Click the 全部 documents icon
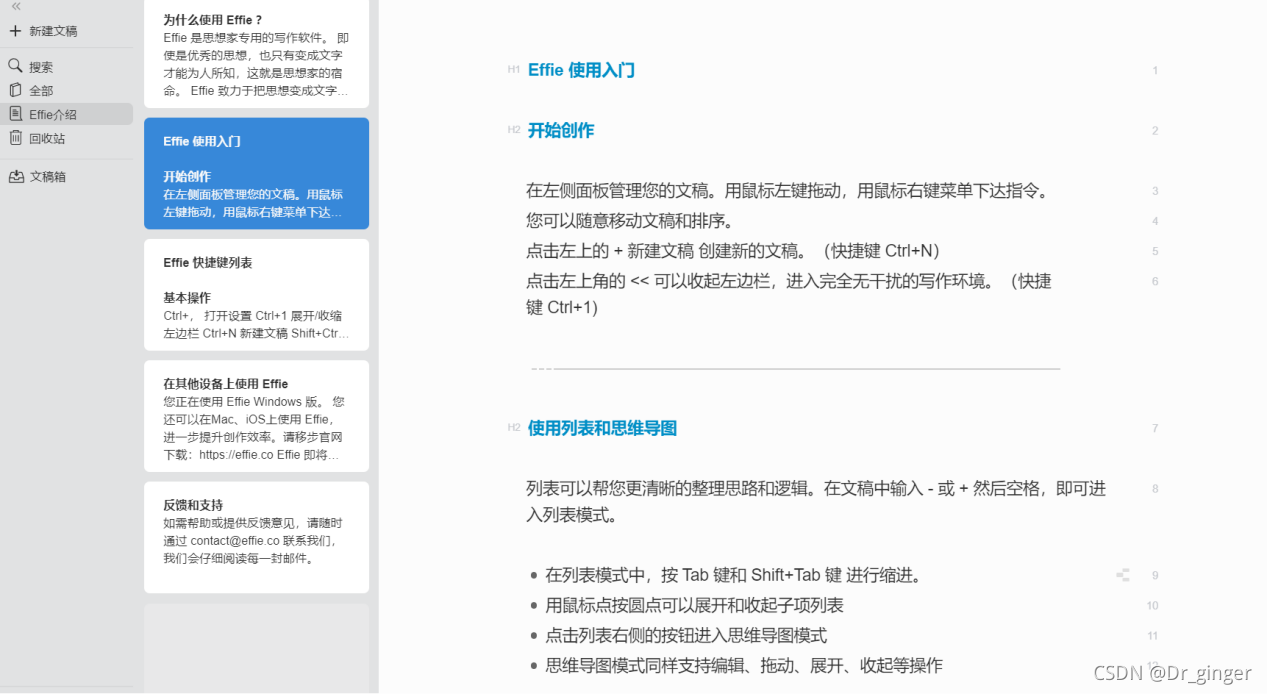Viewport: 1267px width, 694px height. point(15,90)
